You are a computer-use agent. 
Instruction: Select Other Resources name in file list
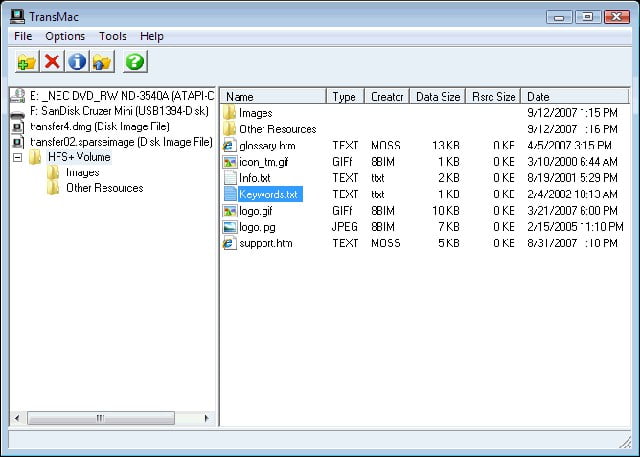(x=278, y=129)
